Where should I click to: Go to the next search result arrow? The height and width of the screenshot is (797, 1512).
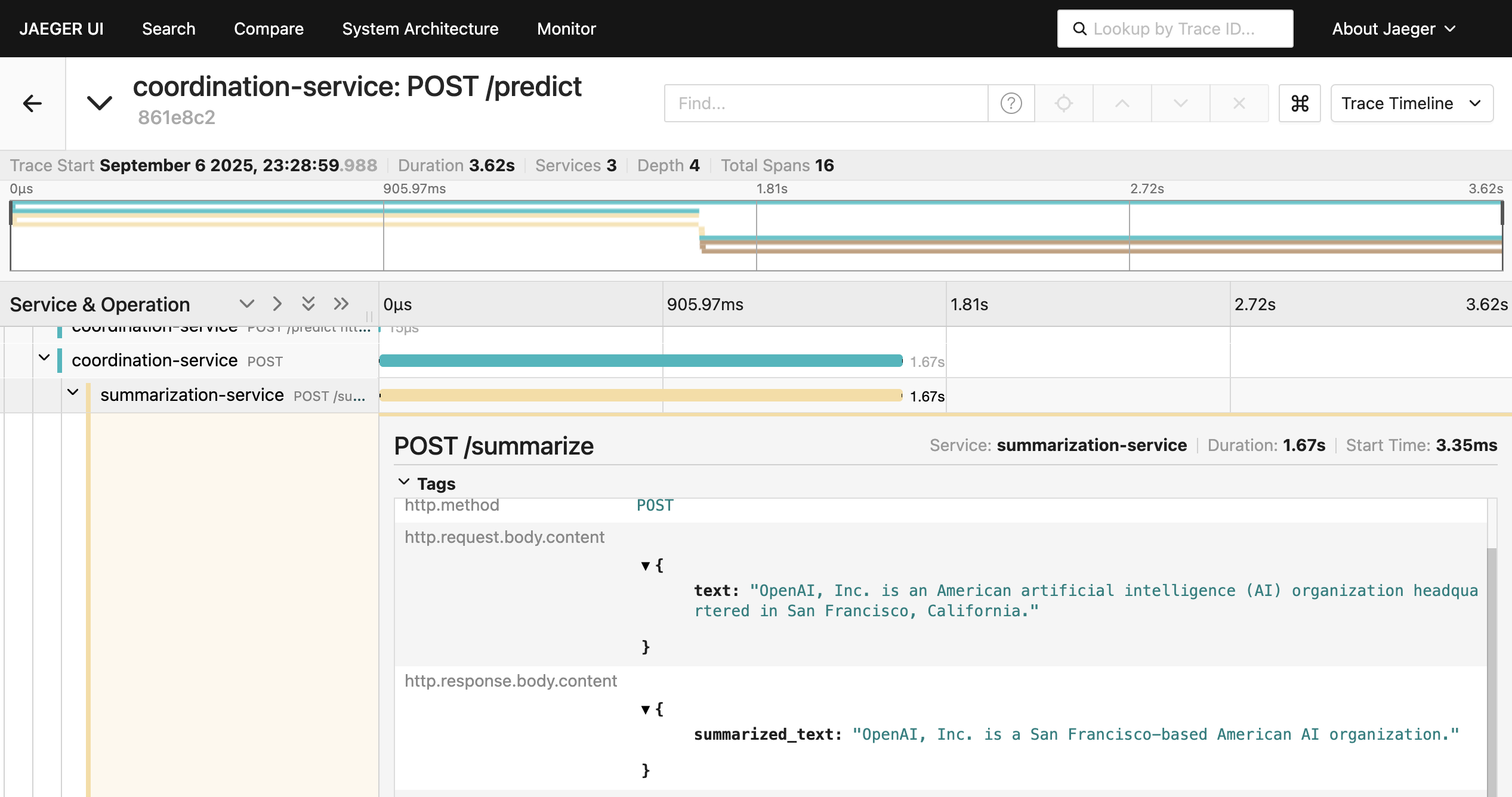click(x=1180, y=103)
